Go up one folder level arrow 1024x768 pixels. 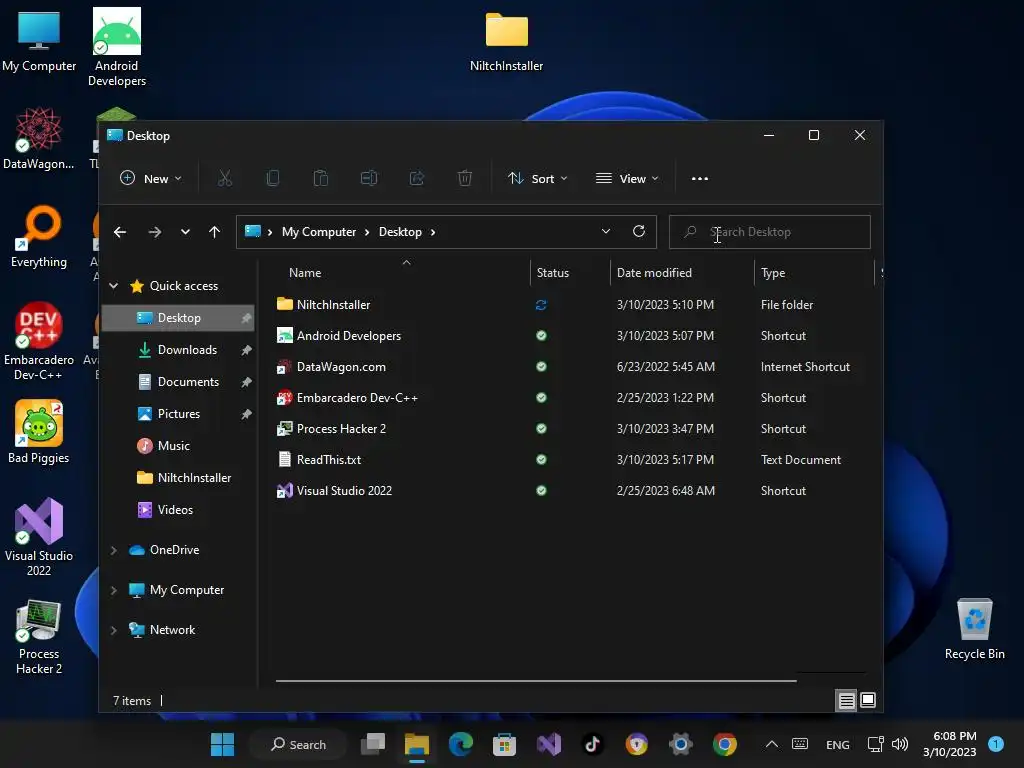click(x=214, y=232)
